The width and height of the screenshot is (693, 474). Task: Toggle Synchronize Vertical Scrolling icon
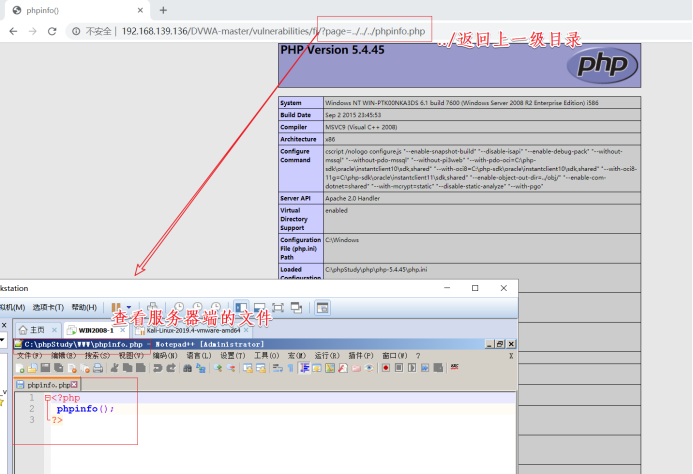248,368
